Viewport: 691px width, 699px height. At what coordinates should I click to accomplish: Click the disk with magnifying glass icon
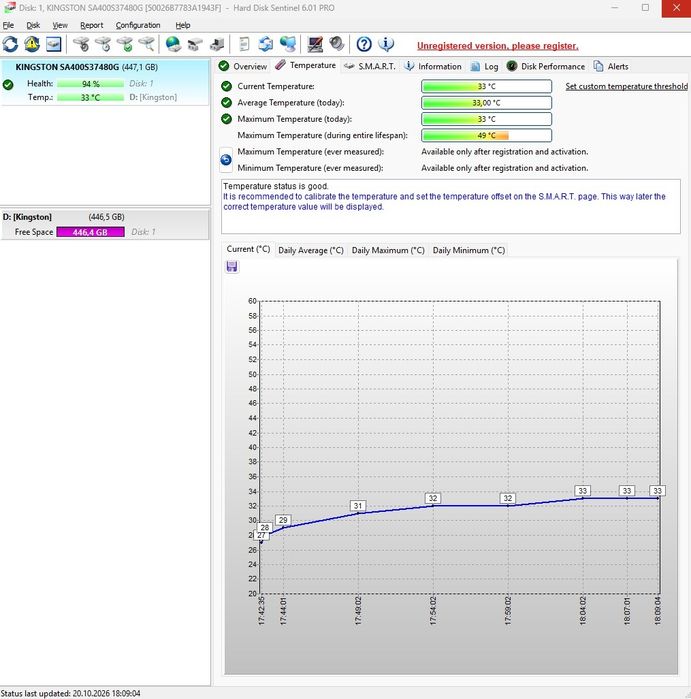(146, 44)
